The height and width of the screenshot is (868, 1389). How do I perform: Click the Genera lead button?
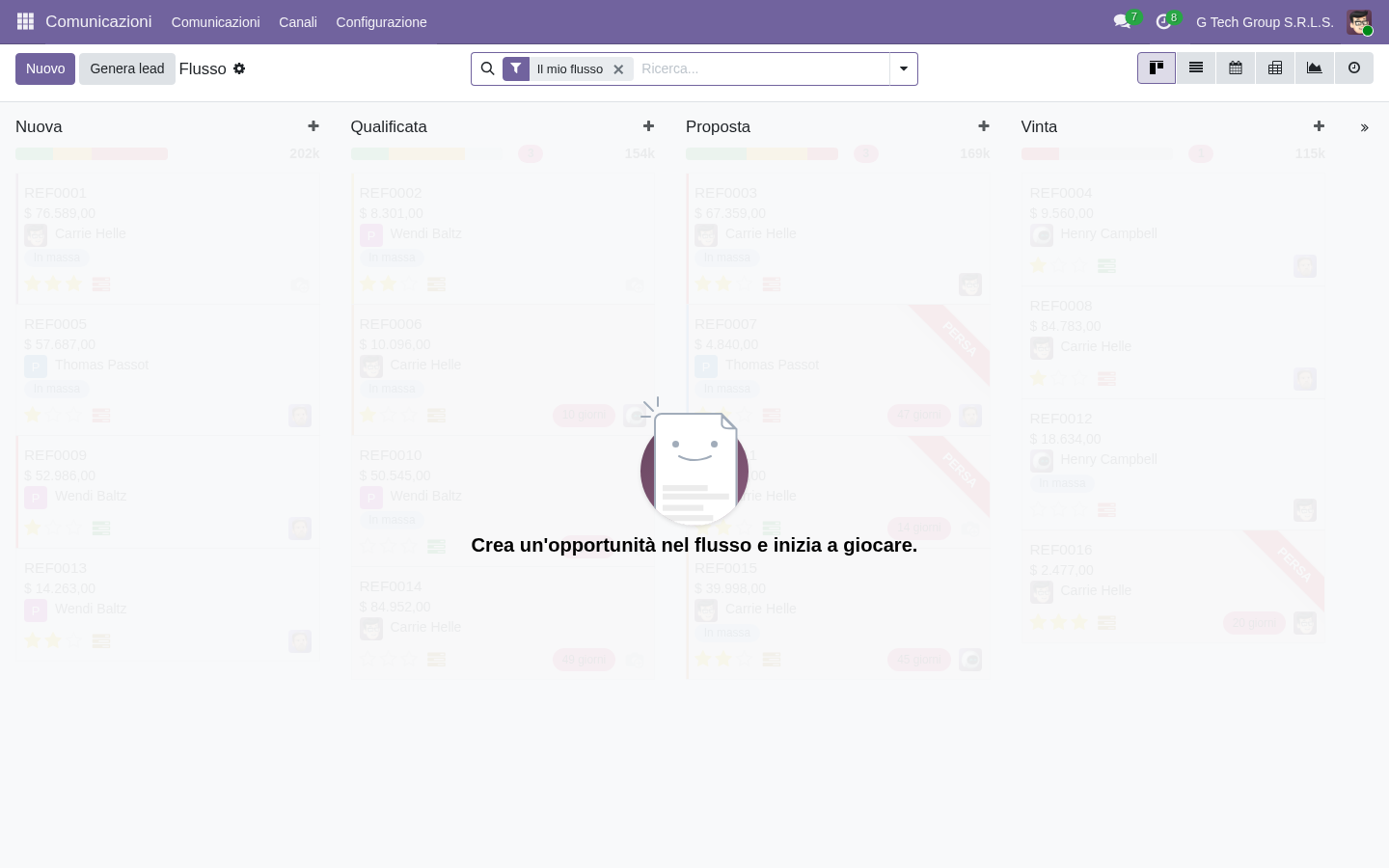pos(127,68)
